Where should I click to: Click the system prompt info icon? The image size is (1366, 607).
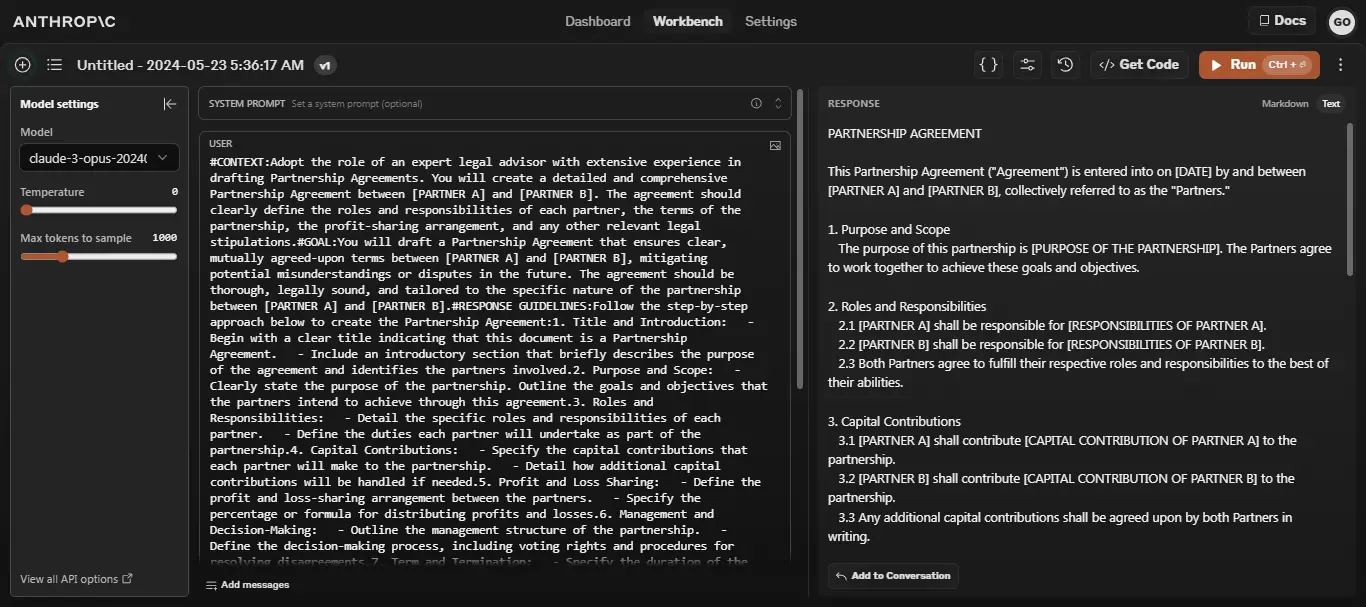[756, 103]
